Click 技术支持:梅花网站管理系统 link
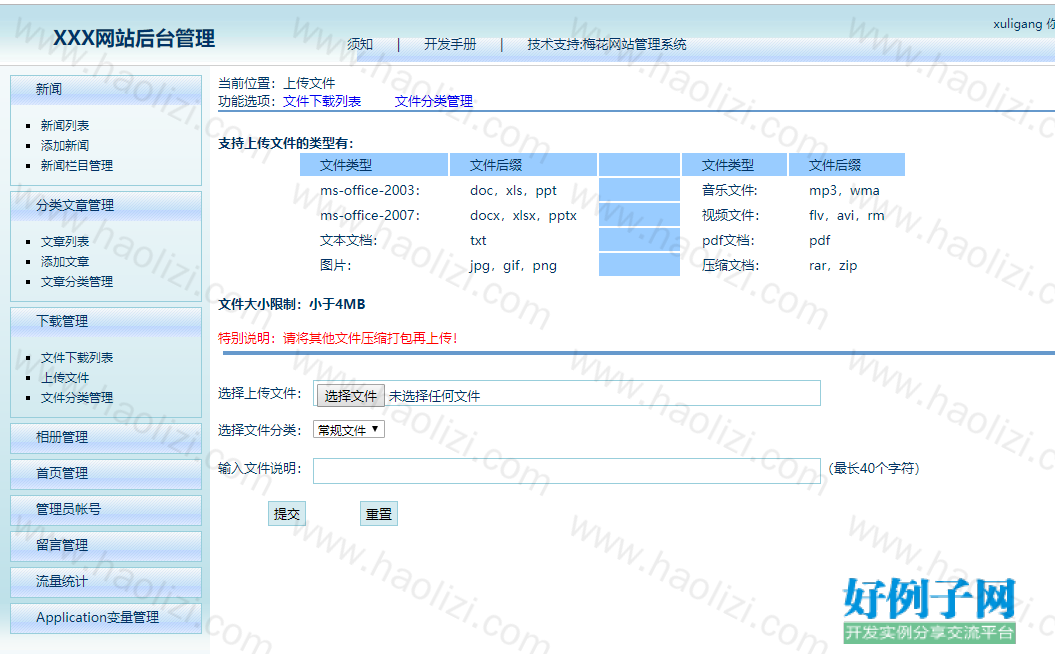Image resolution: width=1055 pixels, height=654 pixels. click(x=607, y=44)
